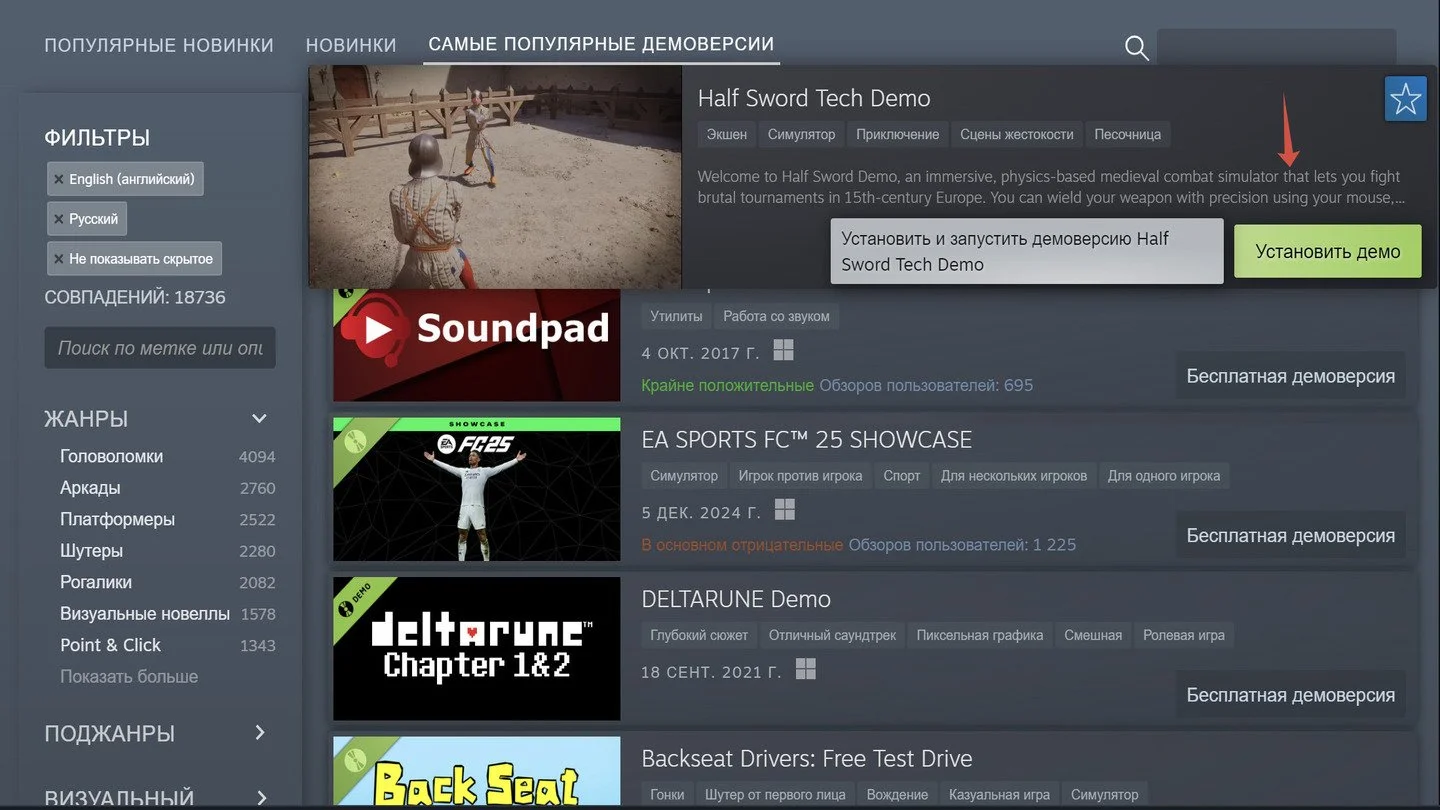This screenshot has height=810, width=1440.
Task: Click the Вождение tag
Action: [898, 794]
